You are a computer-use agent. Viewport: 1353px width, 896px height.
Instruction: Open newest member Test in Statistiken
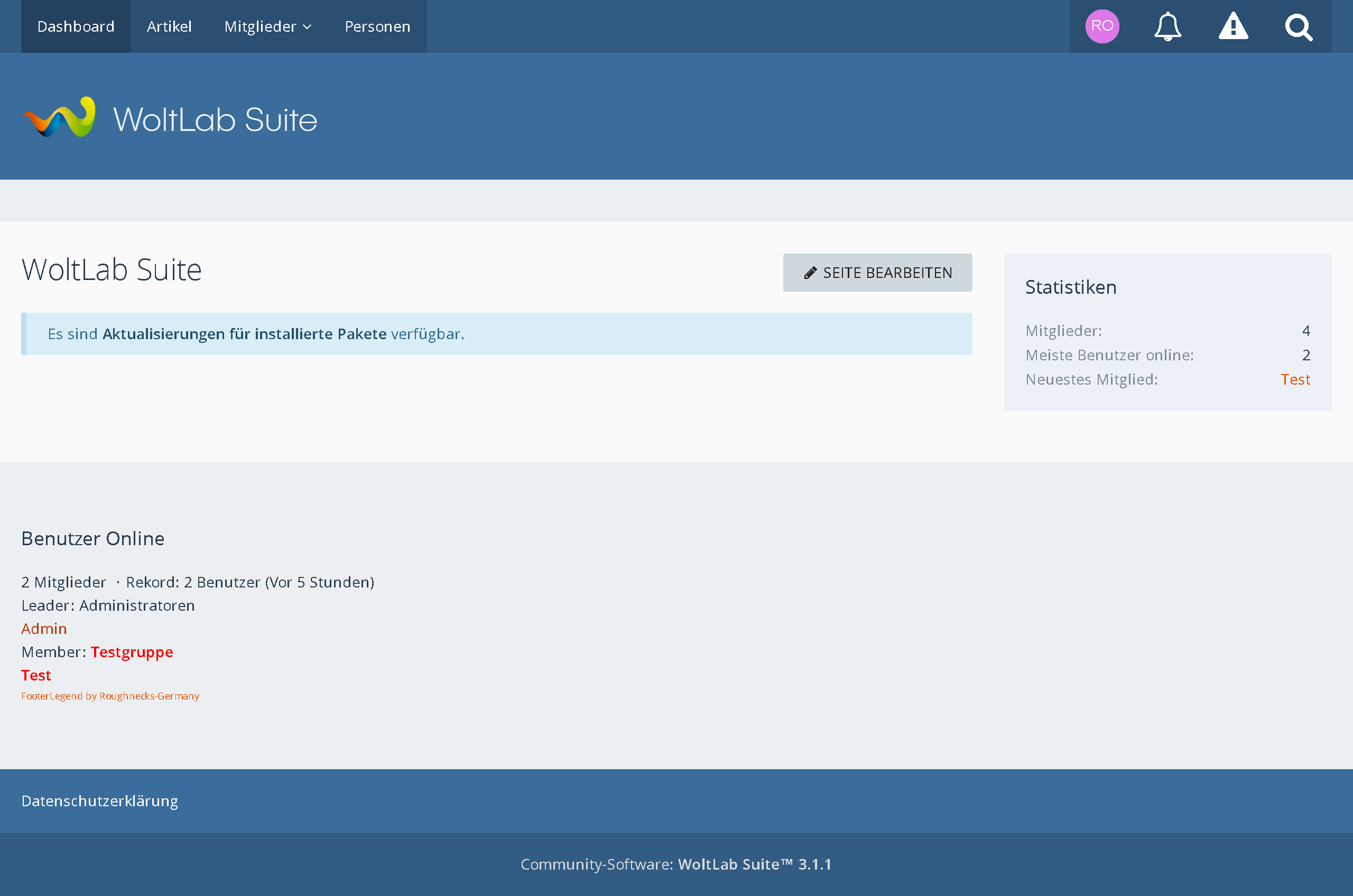tap(1295, 379)
